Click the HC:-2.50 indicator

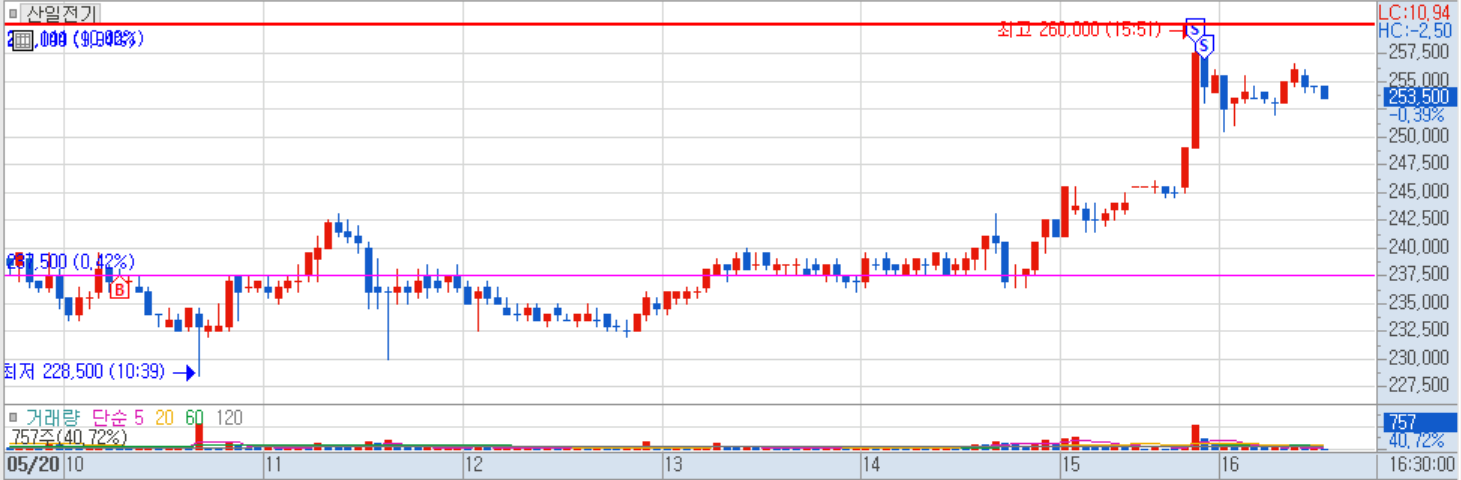pyautogui.click(x=1413, y=31)
